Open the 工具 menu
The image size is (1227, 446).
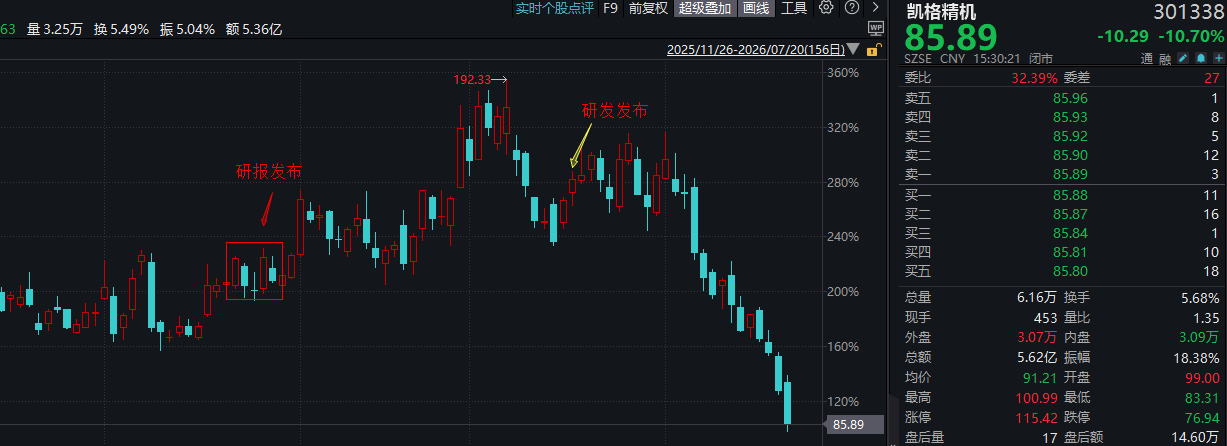pyautogui.click(x=794, y=8)
